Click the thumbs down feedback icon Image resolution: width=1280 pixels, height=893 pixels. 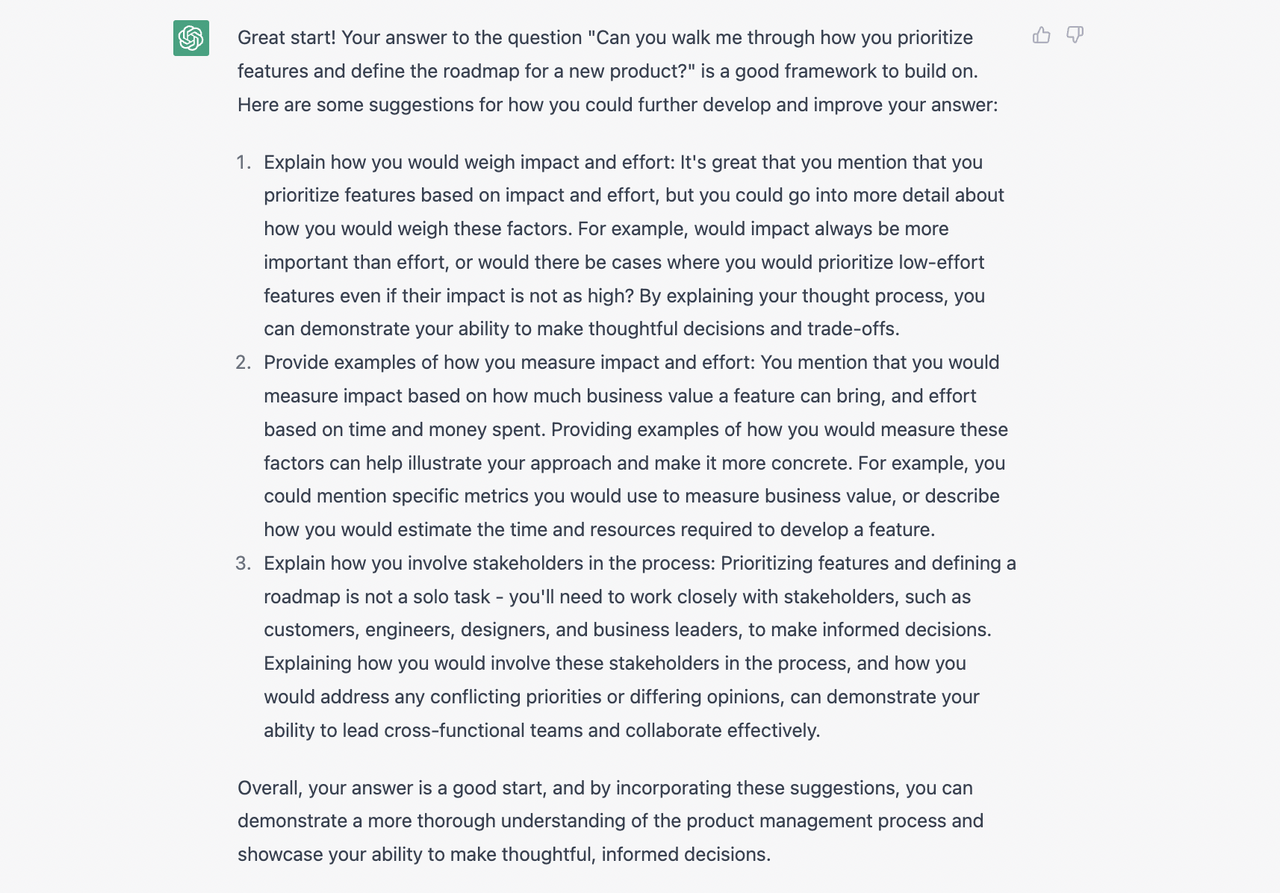pos(1075,36)
